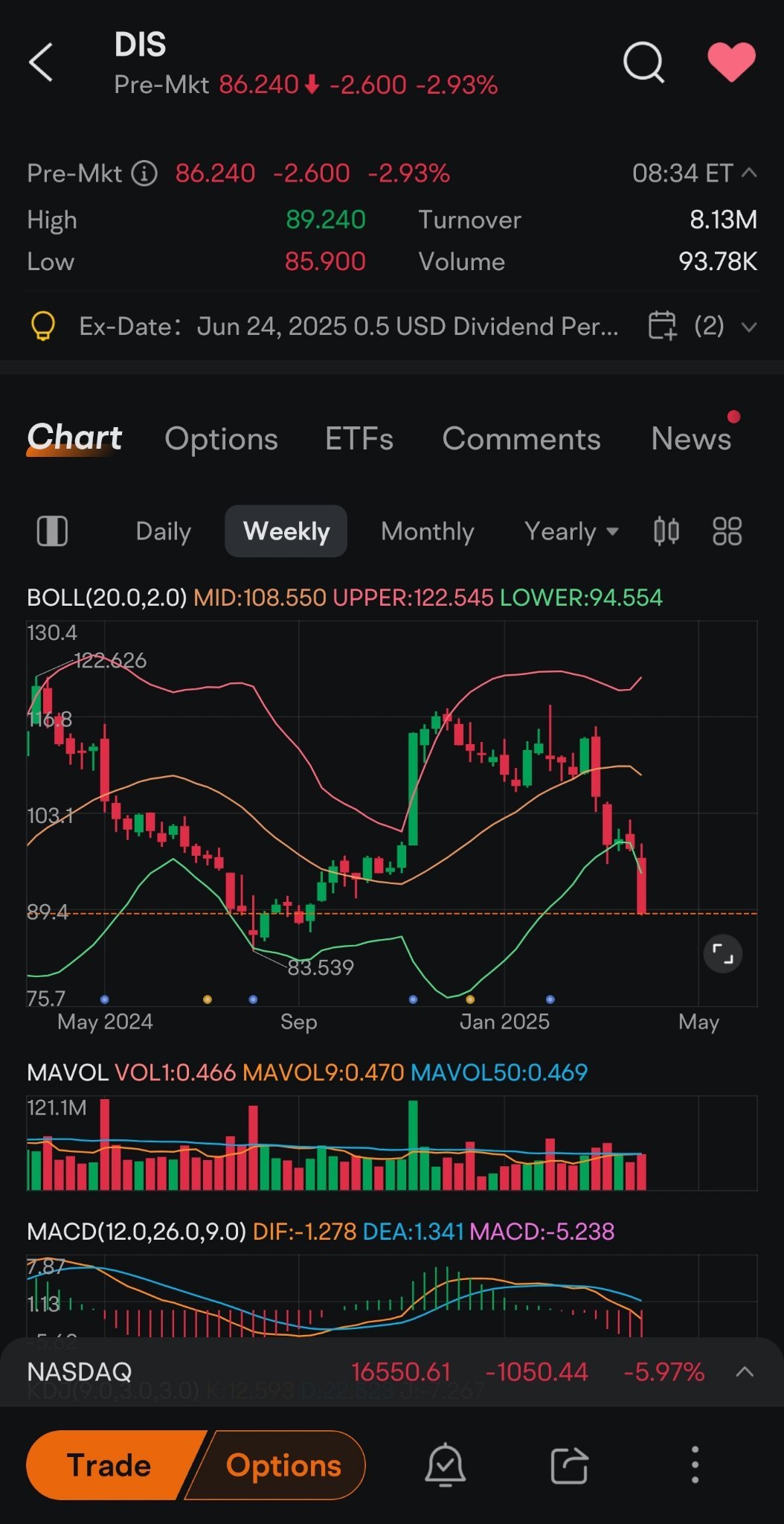Tap the High value 89.240
The image size is (784, 1524).
click(x=326, y=220)
